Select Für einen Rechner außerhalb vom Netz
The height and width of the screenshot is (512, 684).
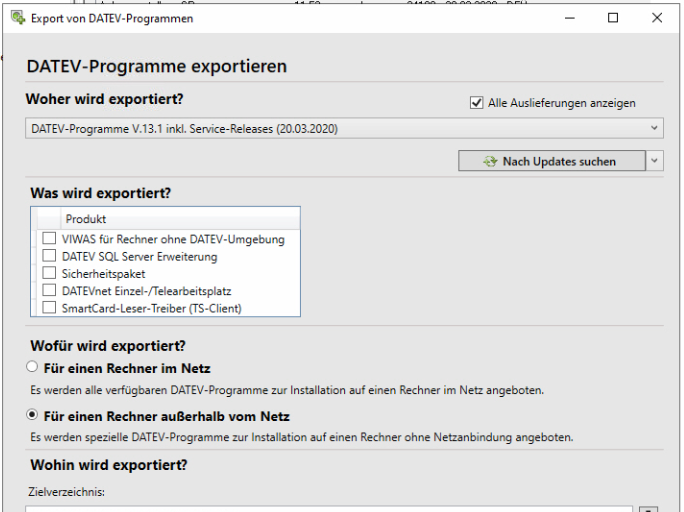(x=32, y=414)
